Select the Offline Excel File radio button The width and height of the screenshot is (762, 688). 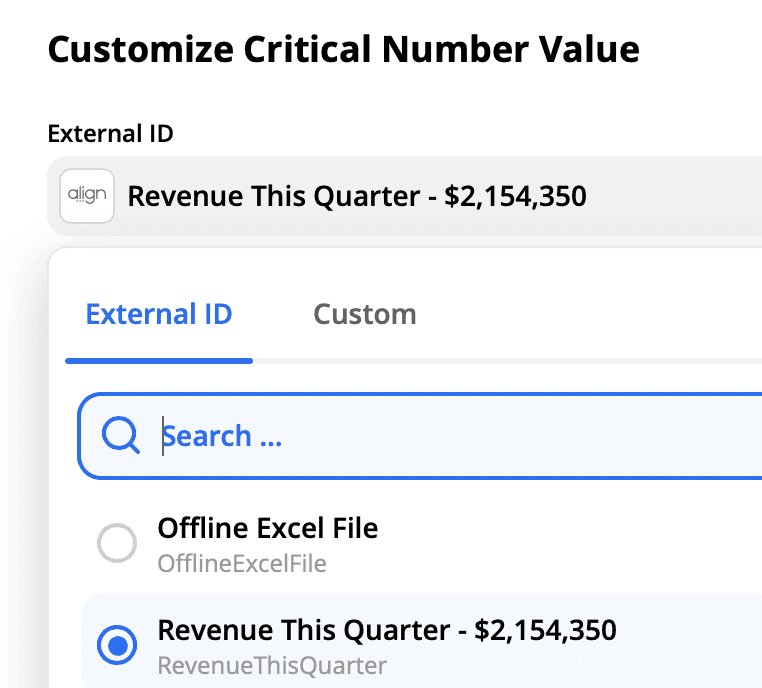[x=117, y=543]
